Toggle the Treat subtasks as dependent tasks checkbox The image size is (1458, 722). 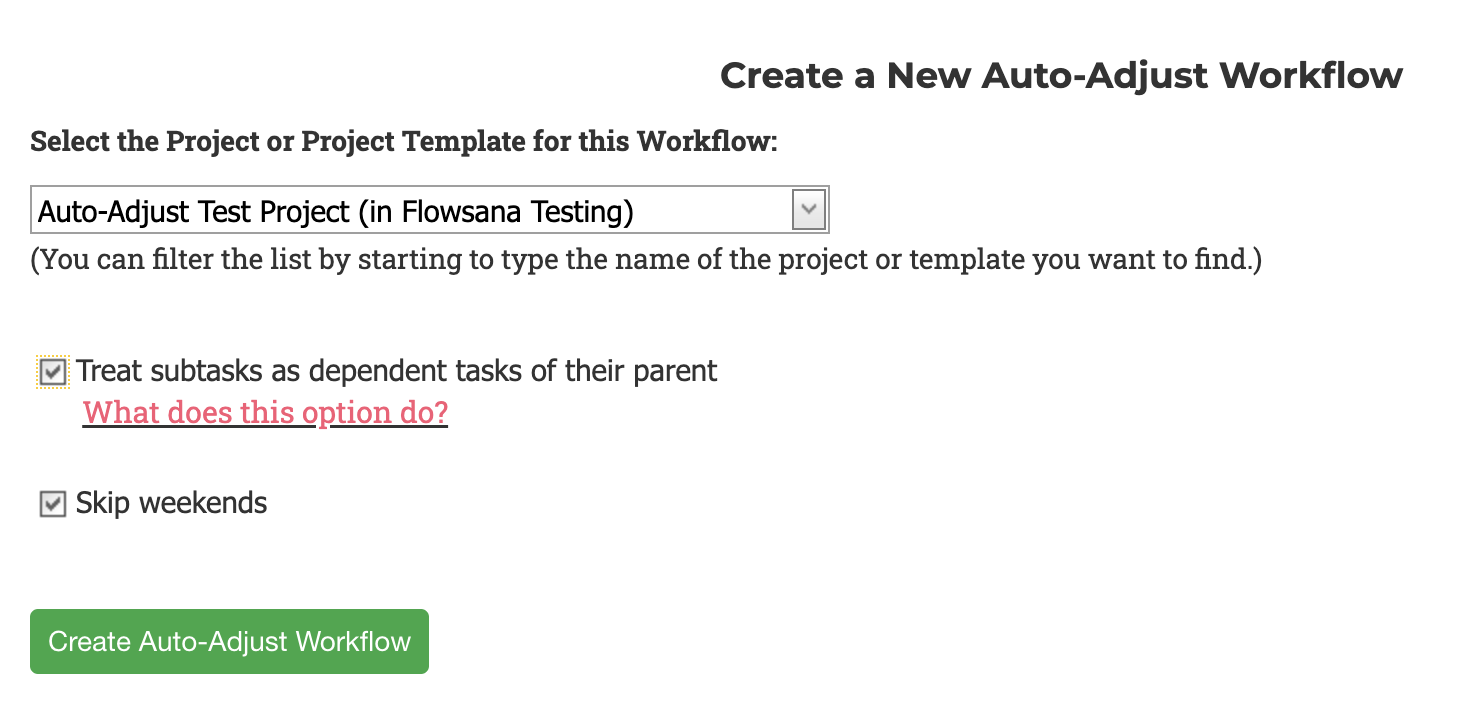click(x=53, y=372)
